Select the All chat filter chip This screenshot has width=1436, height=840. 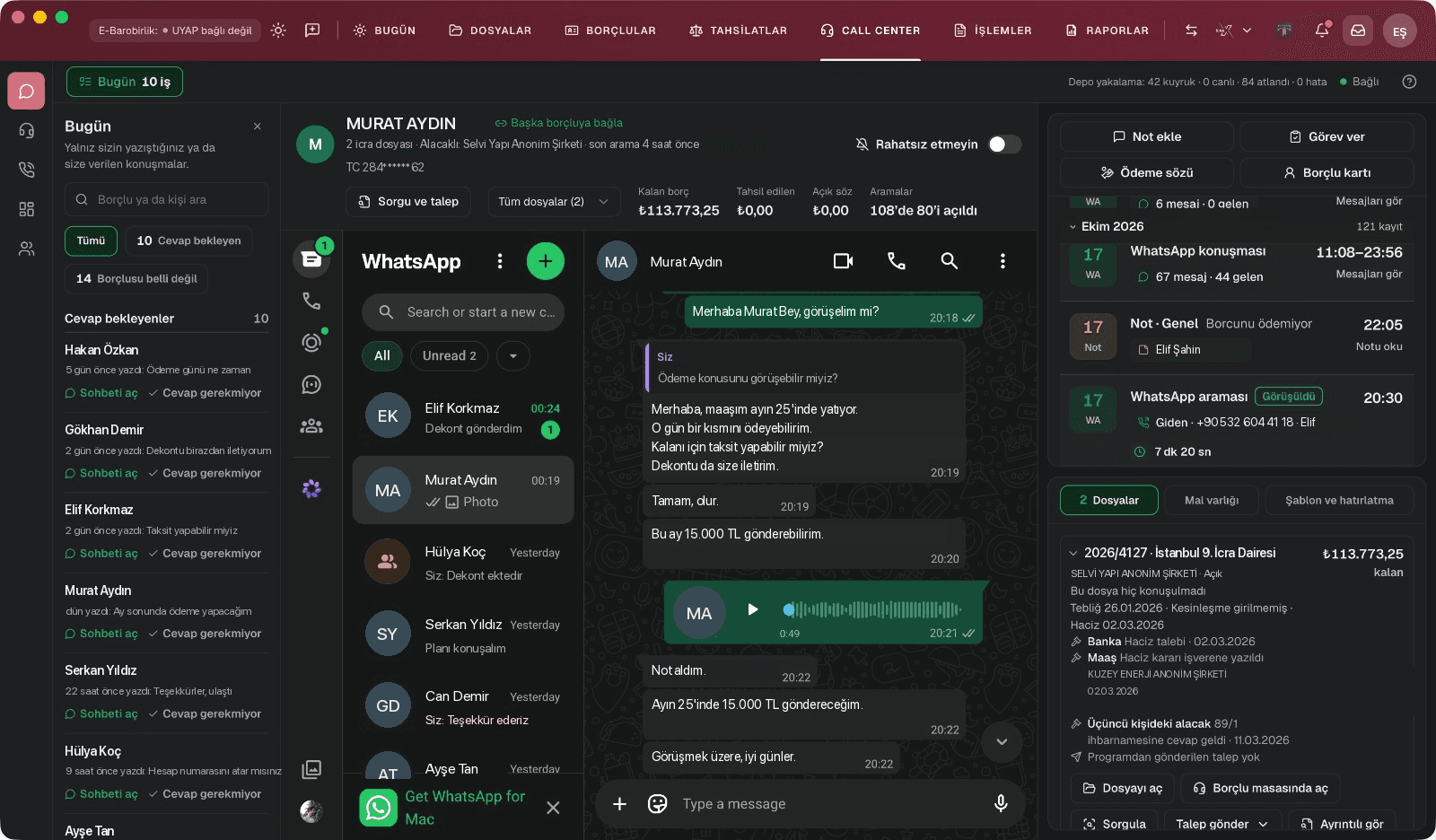382,356
